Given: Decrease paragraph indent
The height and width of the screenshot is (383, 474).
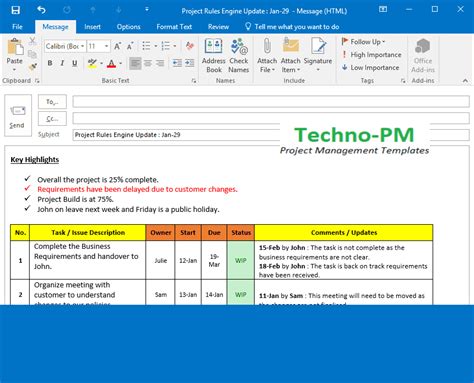Looking at the screenshot, I should [x=177, y=63].
